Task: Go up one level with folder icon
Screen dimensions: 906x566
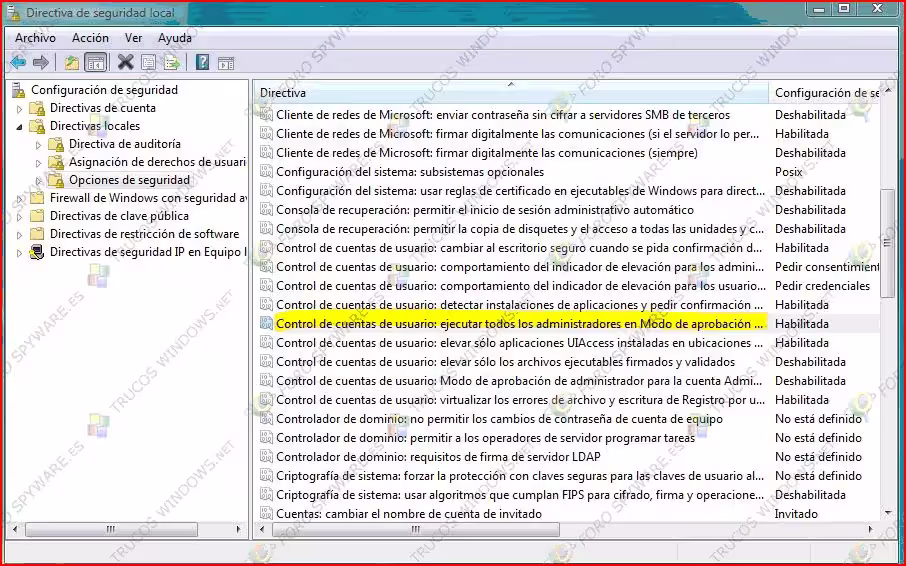Action: pyautogui.click(x=72, y=62)
